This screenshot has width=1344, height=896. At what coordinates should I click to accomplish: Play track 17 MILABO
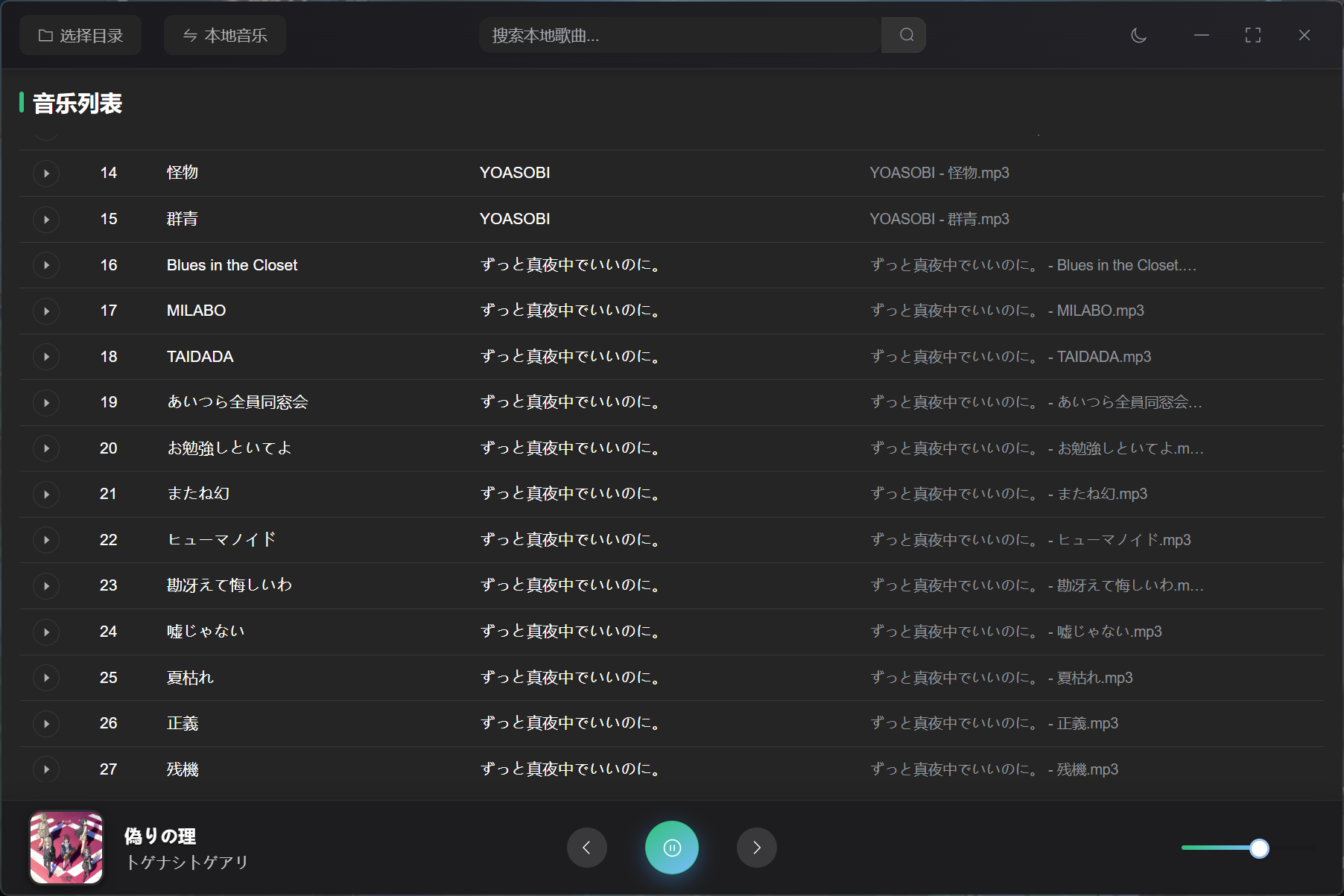46,311
